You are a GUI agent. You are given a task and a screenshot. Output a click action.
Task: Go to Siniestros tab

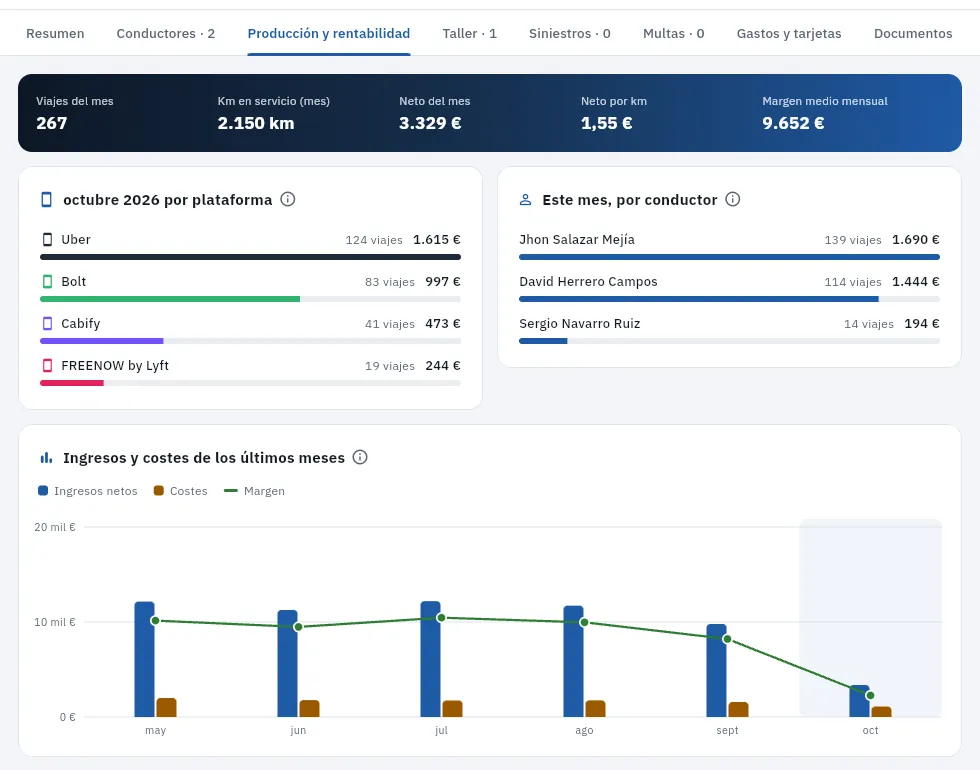coord(569,34)
